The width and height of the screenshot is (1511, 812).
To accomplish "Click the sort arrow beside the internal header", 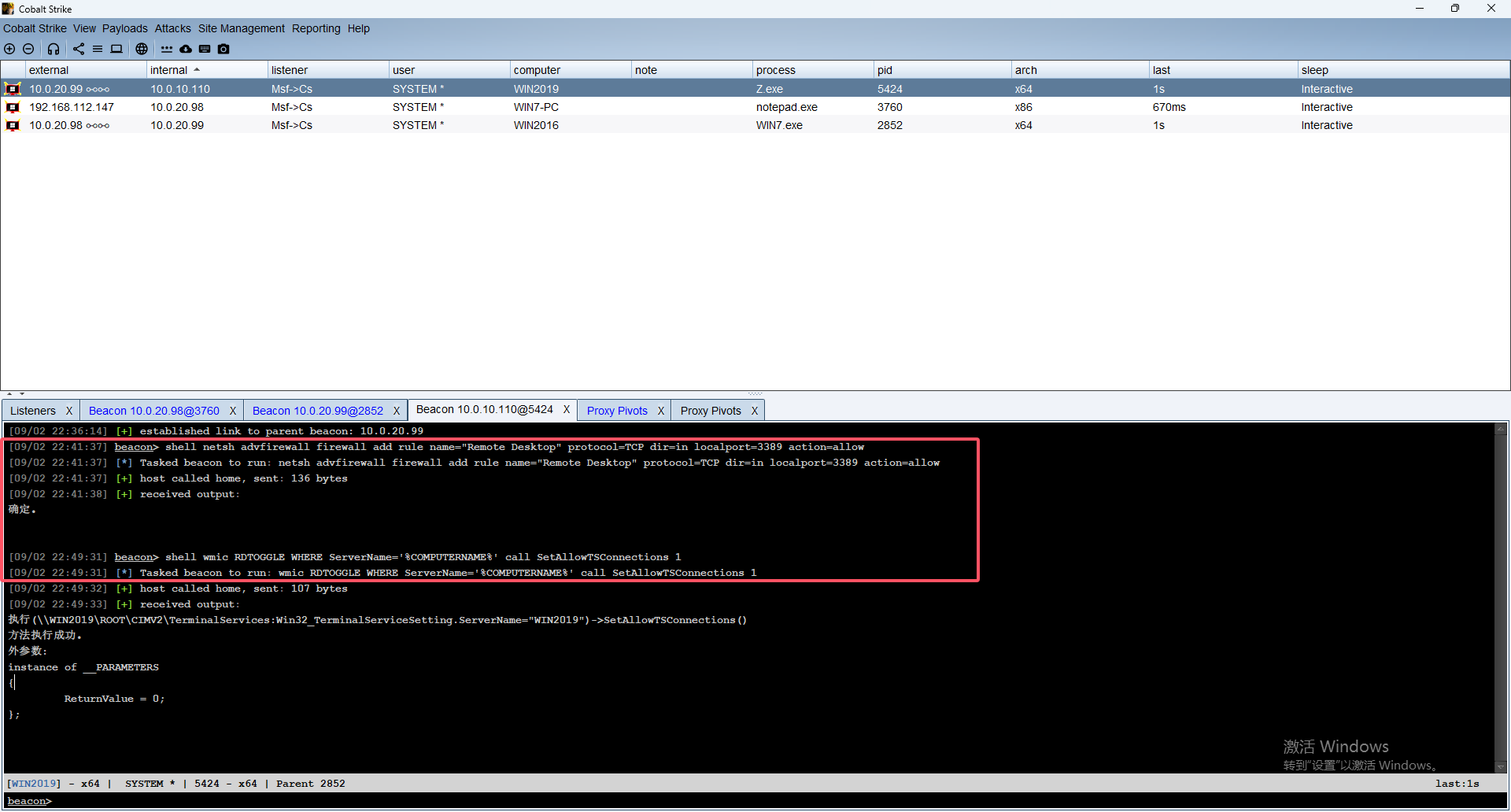I will point(197,70).
